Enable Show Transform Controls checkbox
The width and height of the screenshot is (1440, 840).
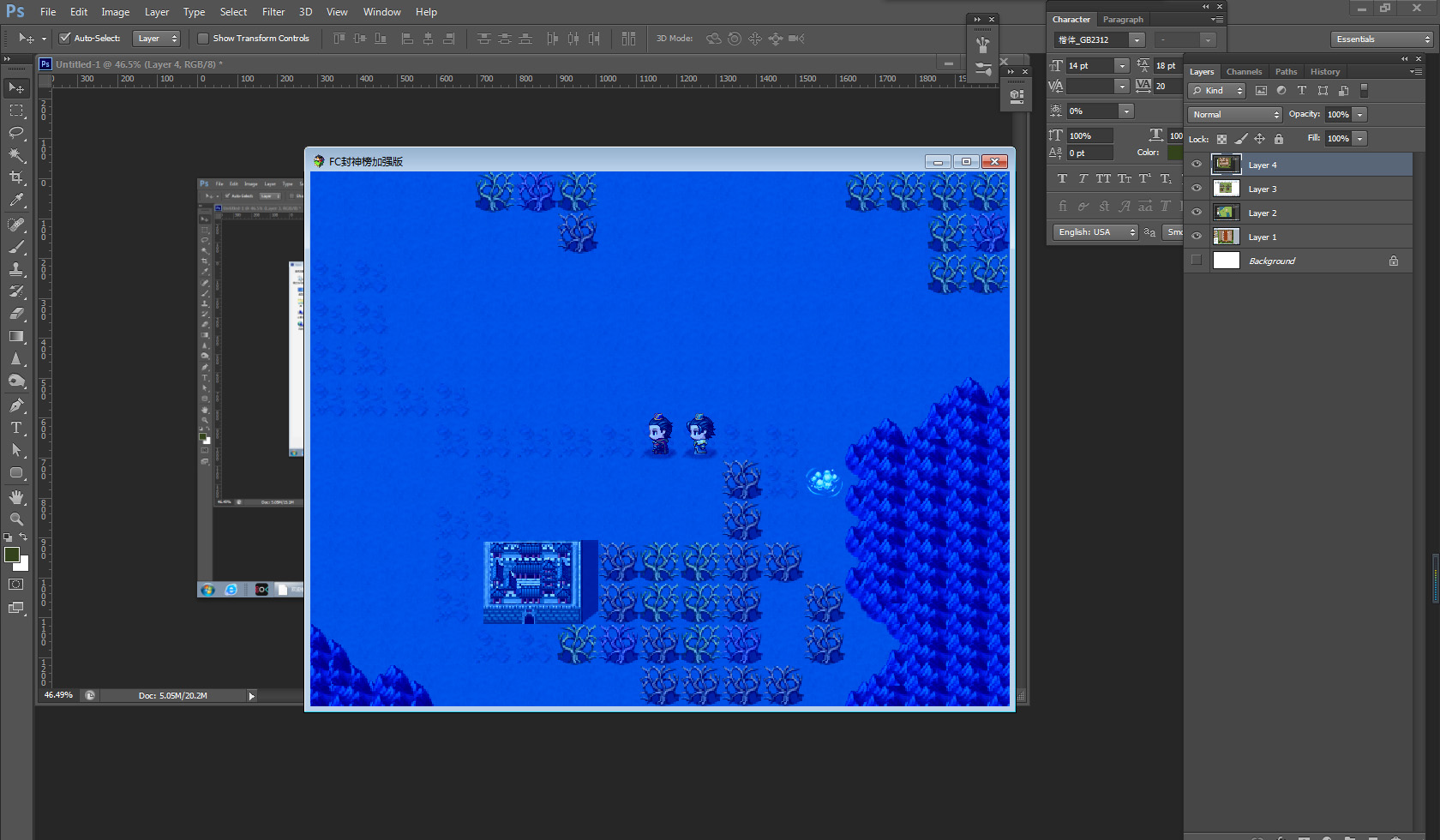(203, 38)
